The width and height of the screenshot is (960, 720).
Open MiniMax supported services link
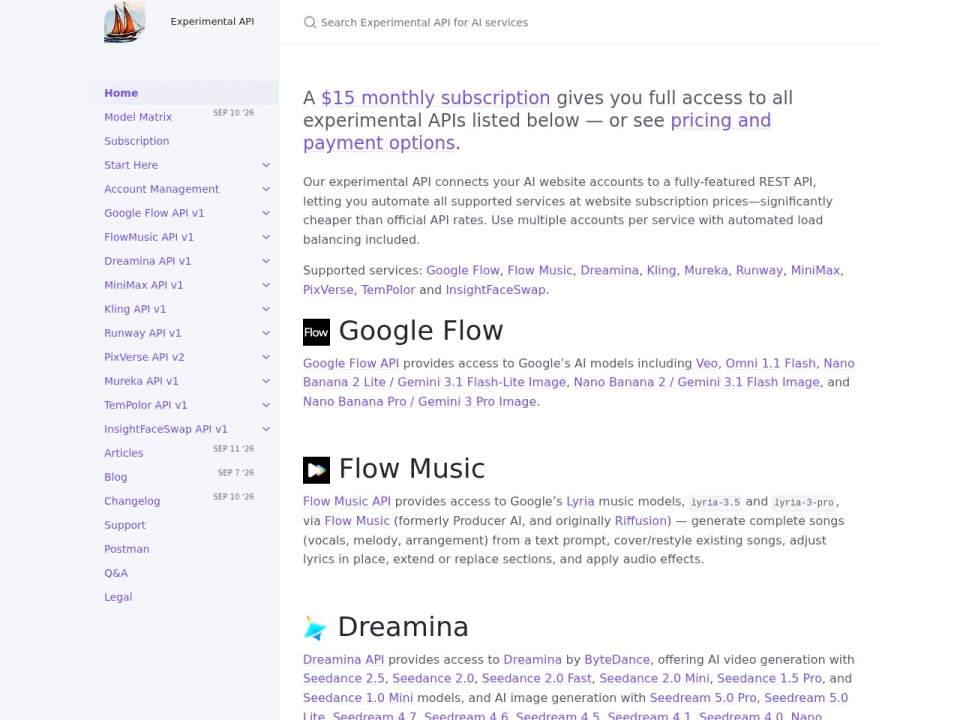(x=816, y=271)
